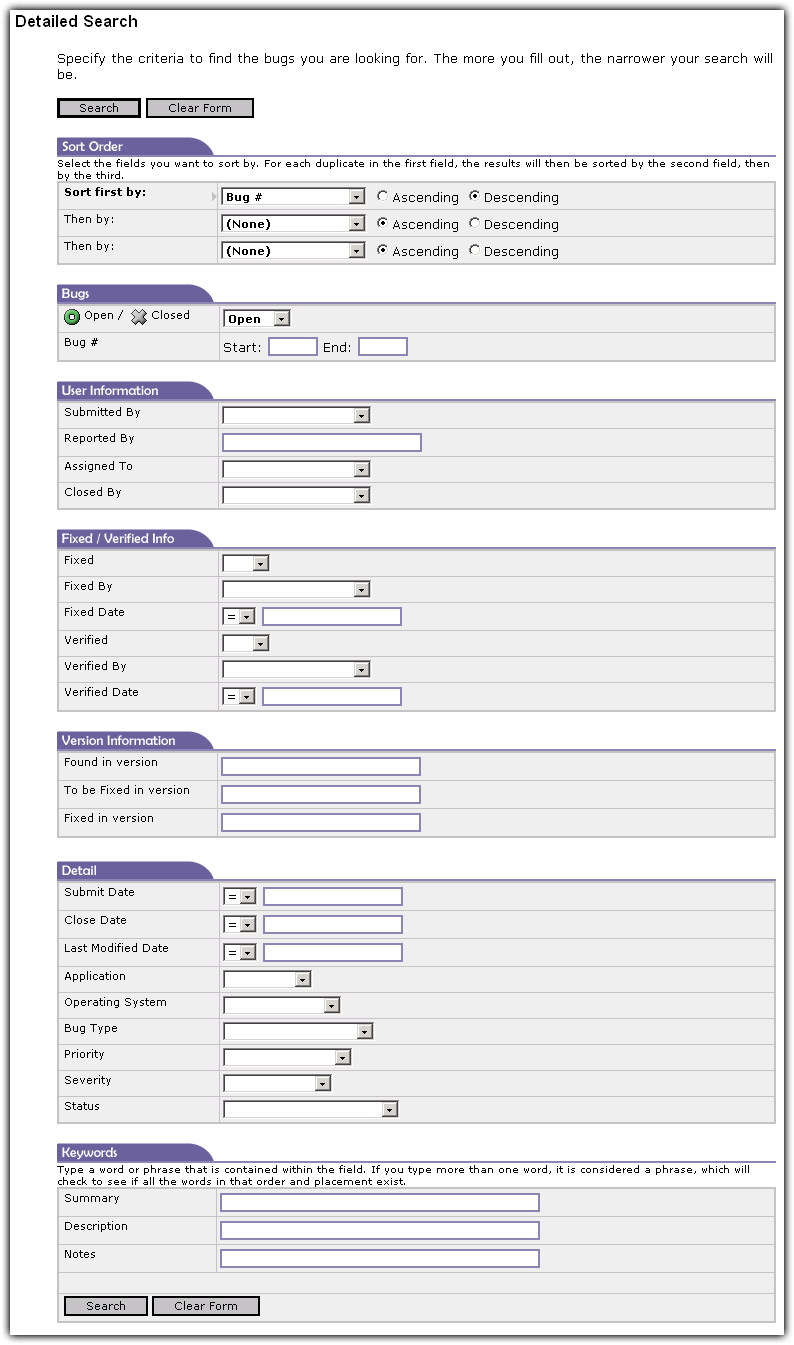Select Descending for first Then by row
Viewport: 794px width, 1345px height.
pos(475,224)
